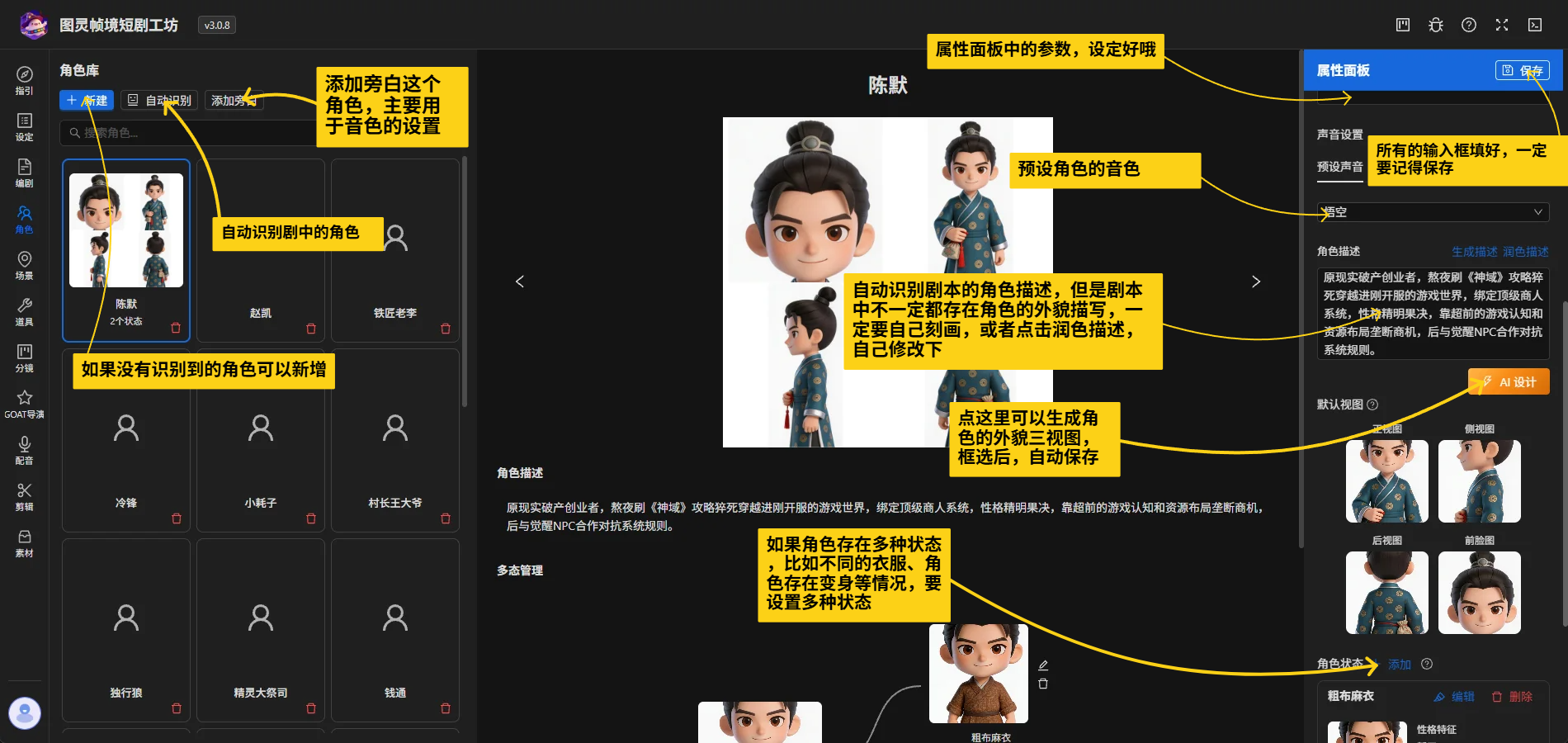Open the 分镜 storyboard sidebar section
The image size is (1568, 743).
[x=25, y=358]
